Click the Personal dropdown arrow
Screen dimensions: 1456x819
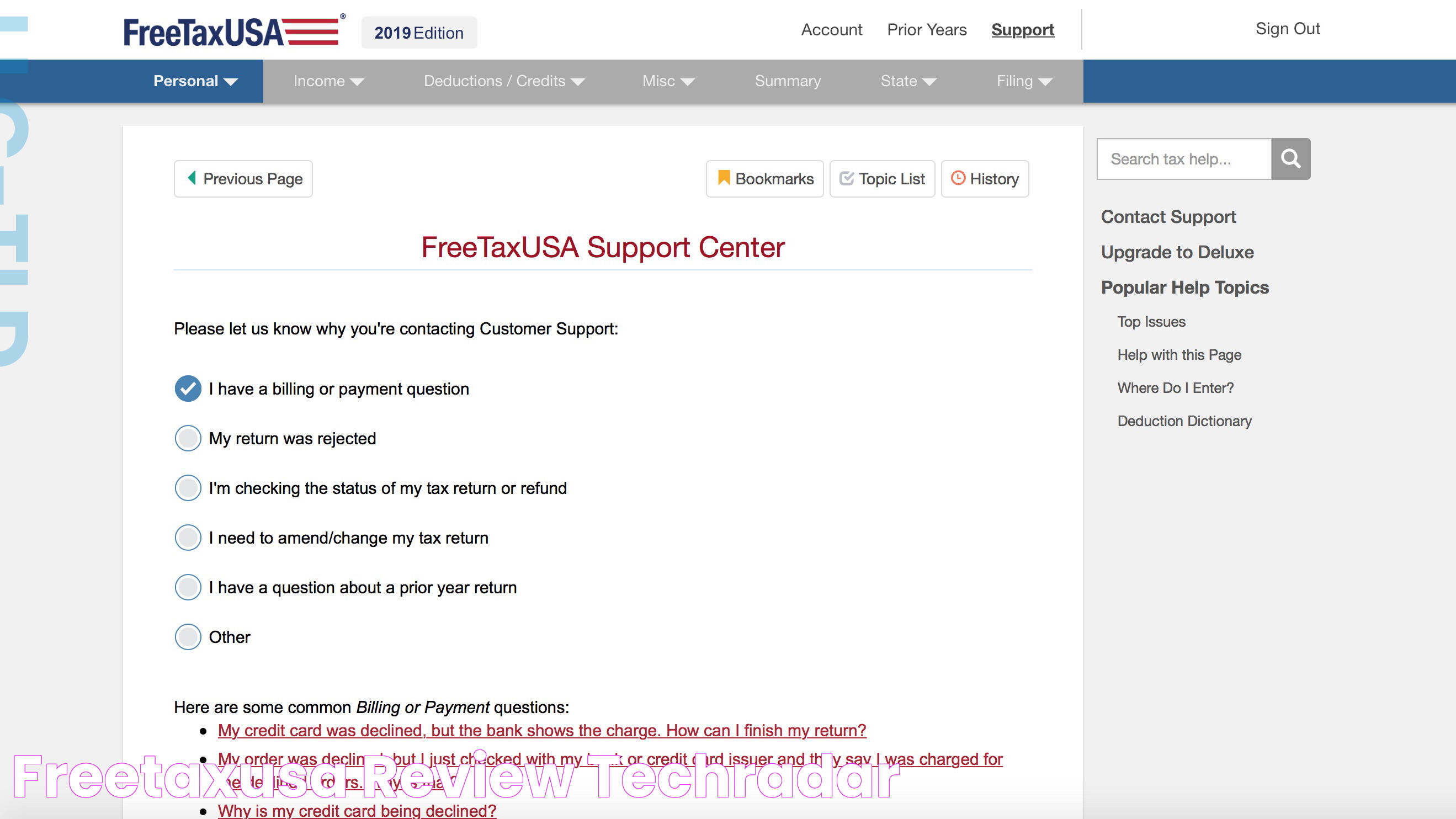[232, 82]
